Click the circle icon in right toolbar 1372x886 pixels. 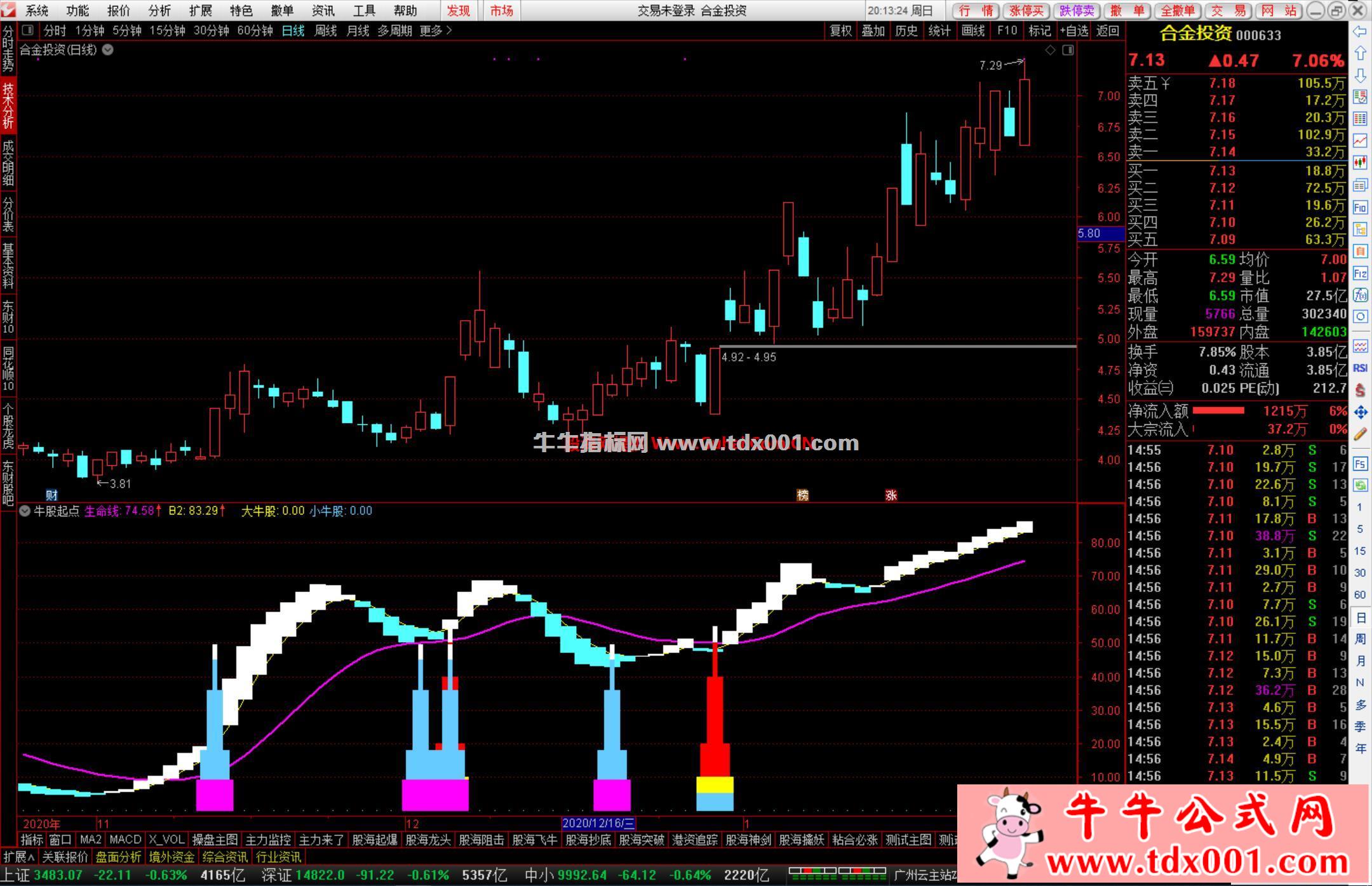pyautogui.click(x=1360, y=316)
